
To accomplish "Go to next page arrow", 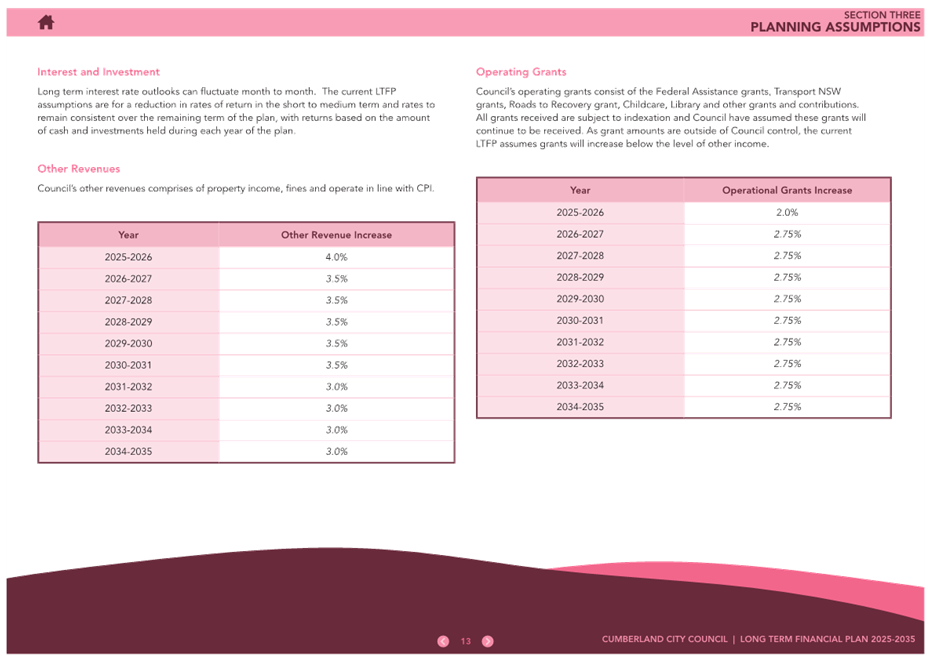I will 488,641.
